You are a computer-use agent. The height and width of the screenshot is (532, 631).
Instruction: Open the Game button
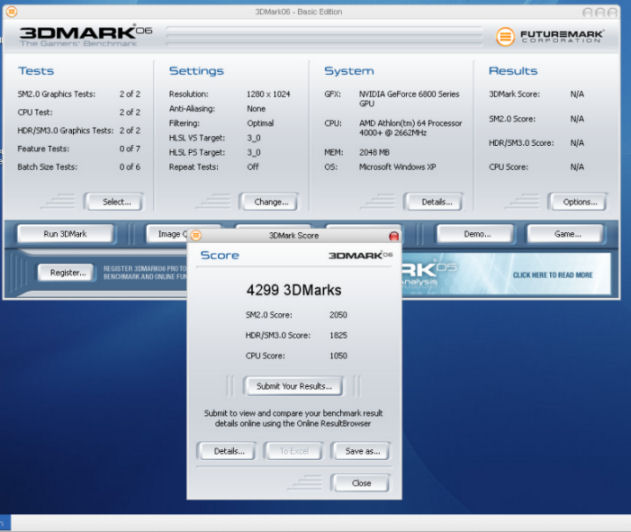click(565, 234)
